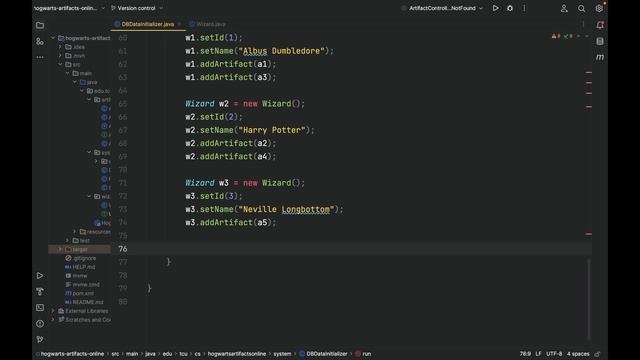
Task: Debug the selected configuration
Action: coord(510,8)
